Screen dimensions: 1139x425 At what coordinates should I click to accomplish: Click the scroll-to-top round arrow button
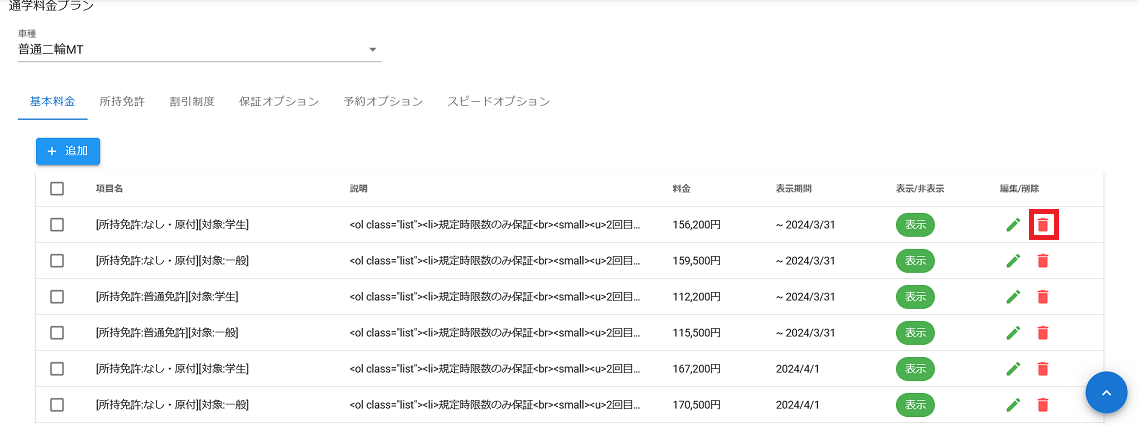tap(1106, 393)
